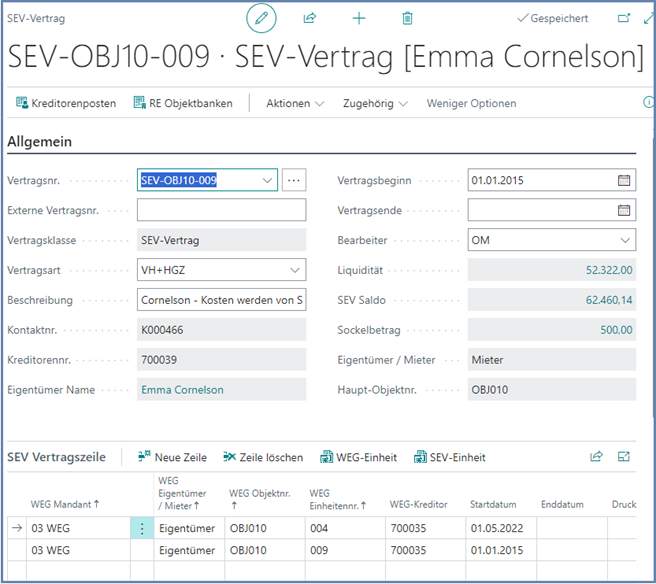Screen dimensions: 656x584
Task: Click Kreditorenposten button
Action: pyautogui.click(x=66, y=103)
